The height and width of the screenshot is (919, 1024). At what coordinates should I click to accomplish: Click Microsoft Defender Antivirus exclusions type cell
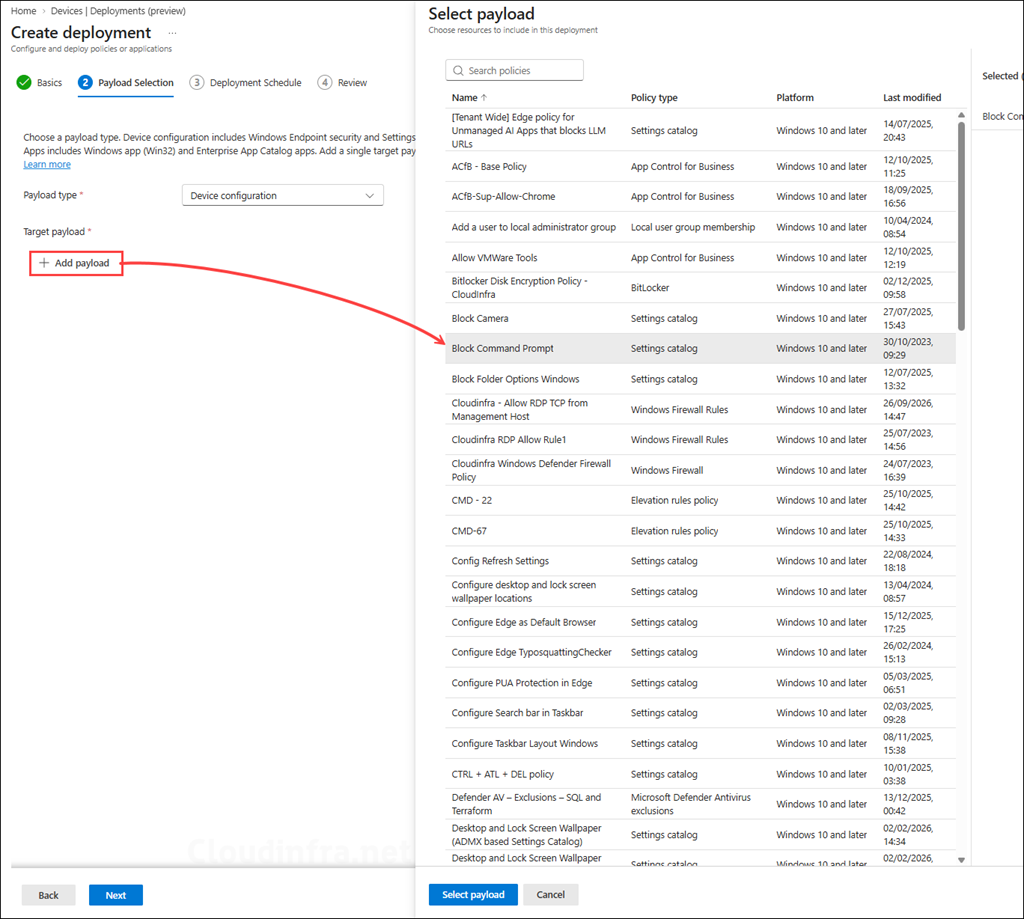click(691, 804)
